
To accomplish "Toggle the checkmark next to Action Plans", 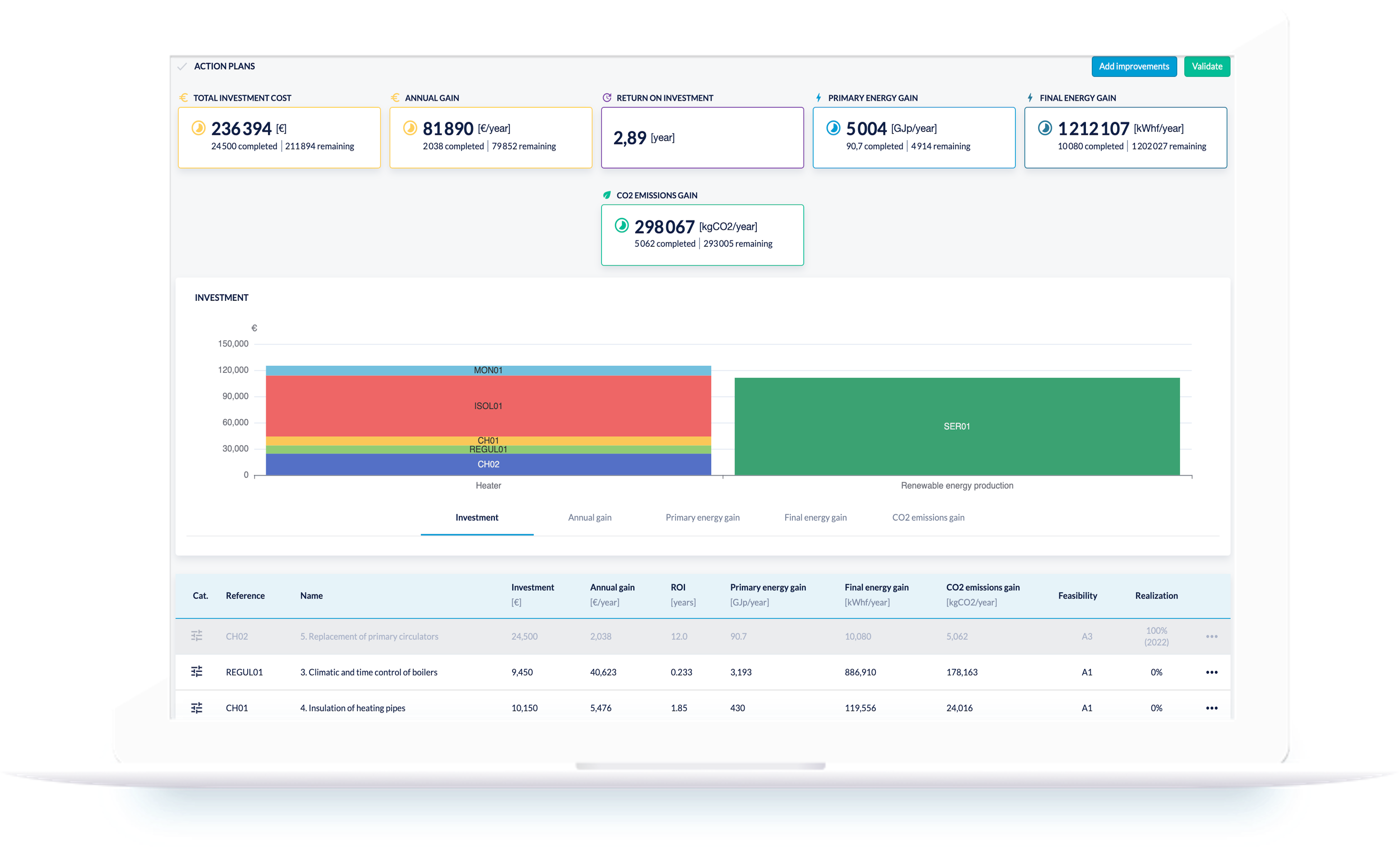I will point(182,66).
